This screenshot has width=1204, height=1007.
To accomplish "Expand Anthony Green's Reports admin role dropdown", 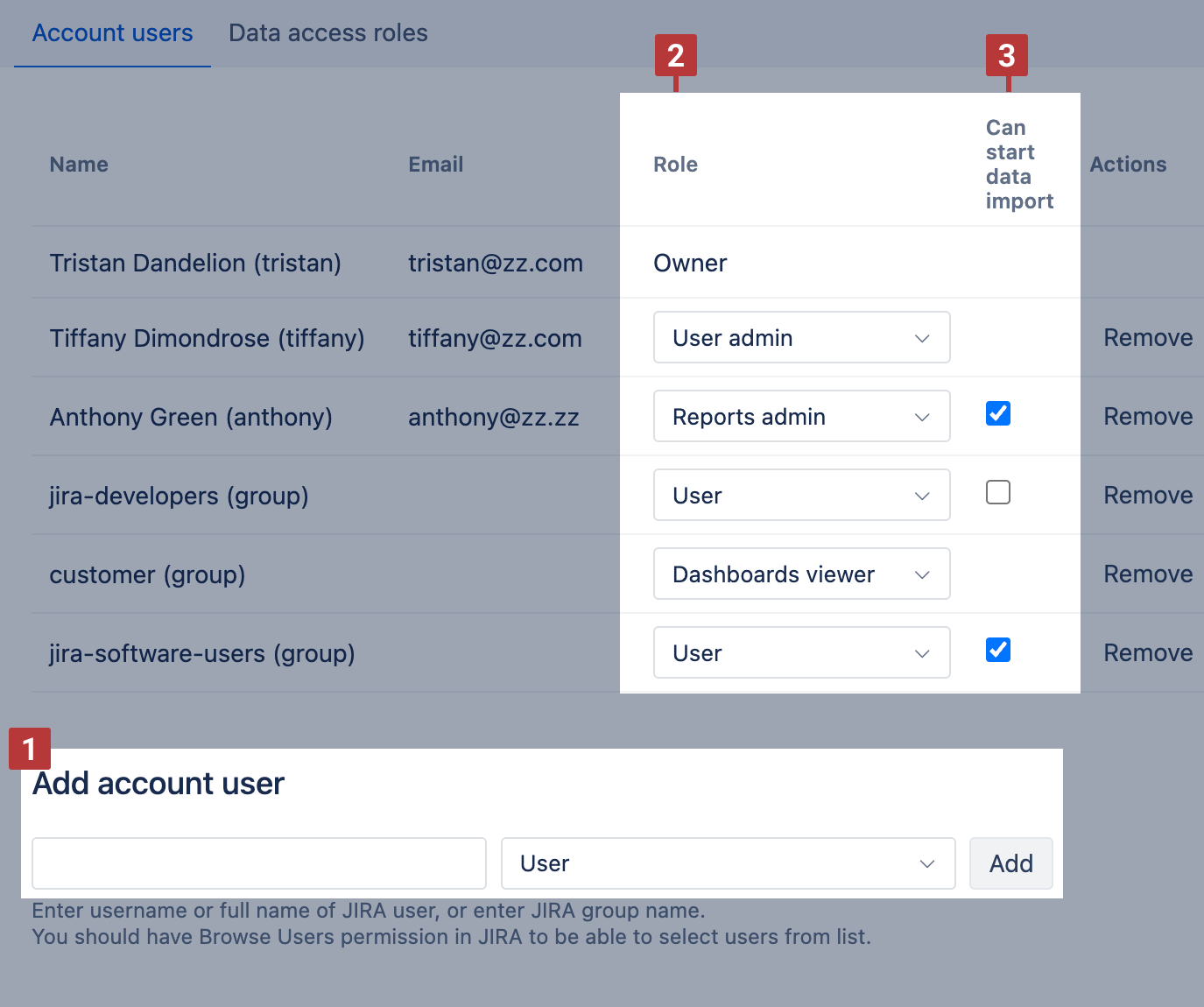I will click(x=801, y=417).
